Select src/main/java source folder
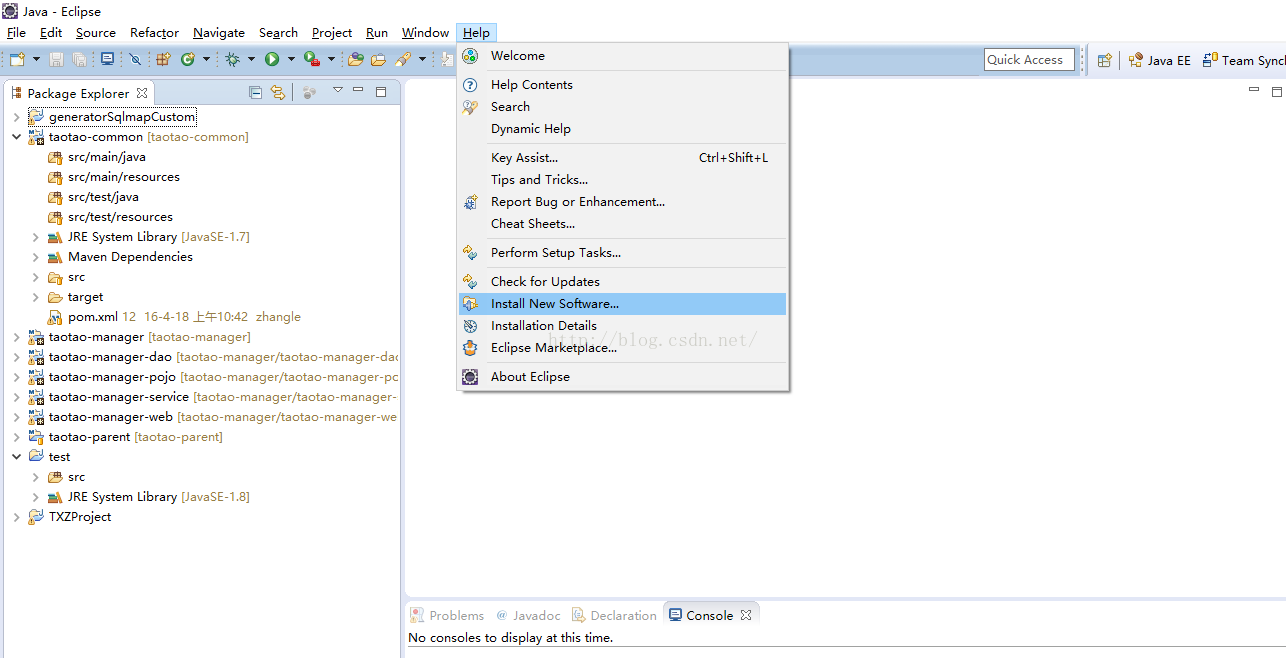The width and height of the screenshot is (1286, 658). pyautogui.click(x=97, y=157)
